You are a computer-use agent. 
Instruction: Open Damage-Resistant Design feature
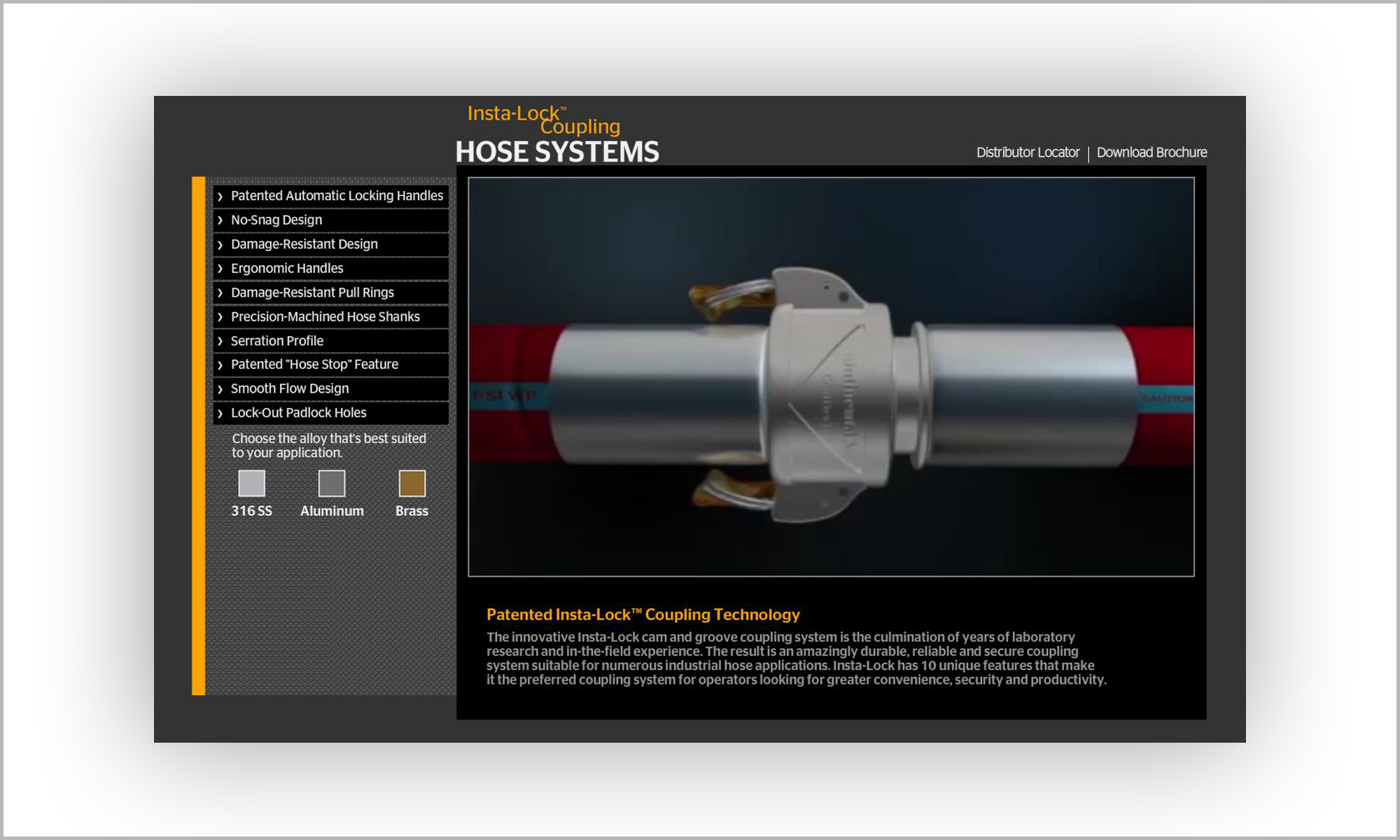[330, 244]
